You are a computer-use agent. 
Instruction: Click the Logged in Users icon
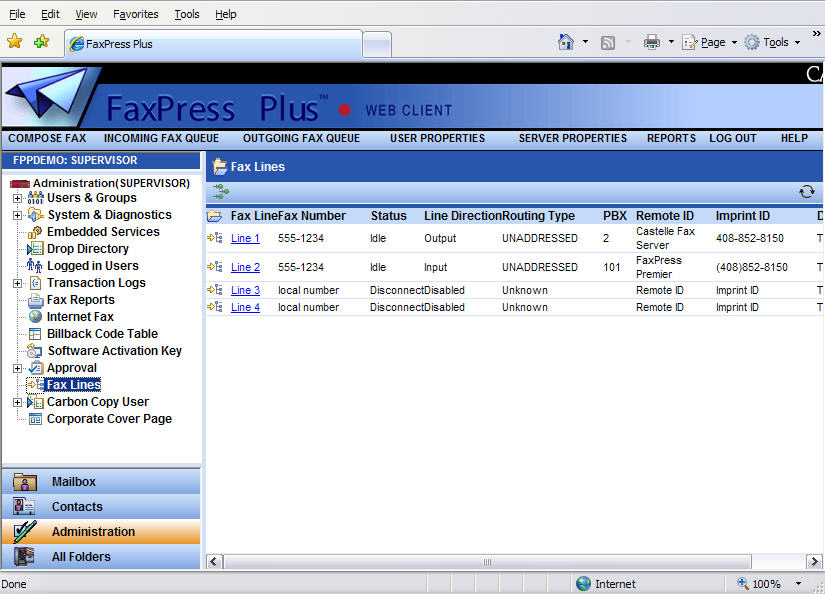pyautogui.click(x=35, y=266)
